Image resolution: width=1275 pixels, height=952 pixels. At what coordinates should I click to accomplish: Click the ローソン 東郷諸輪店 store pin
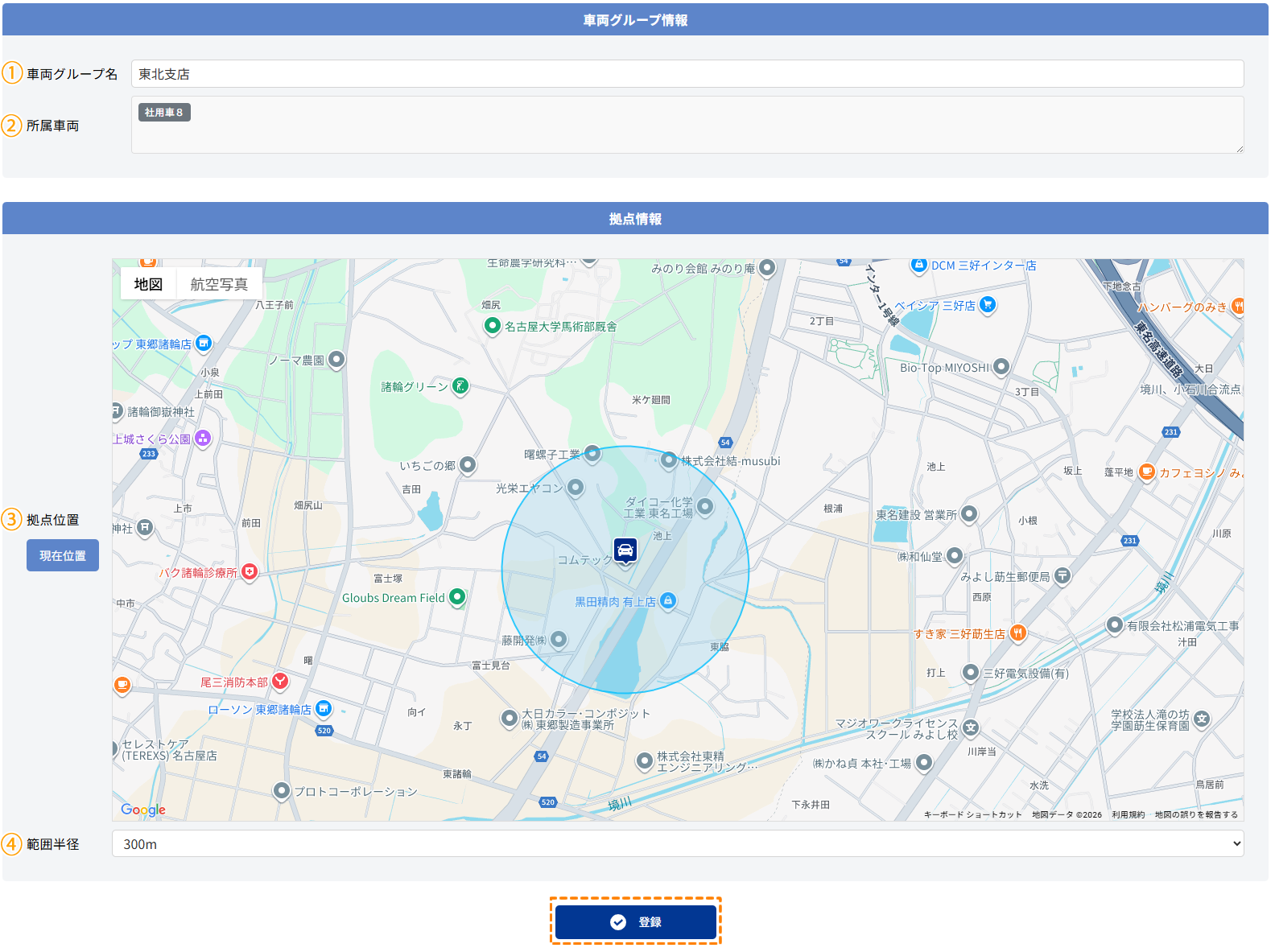click(324, 708)
